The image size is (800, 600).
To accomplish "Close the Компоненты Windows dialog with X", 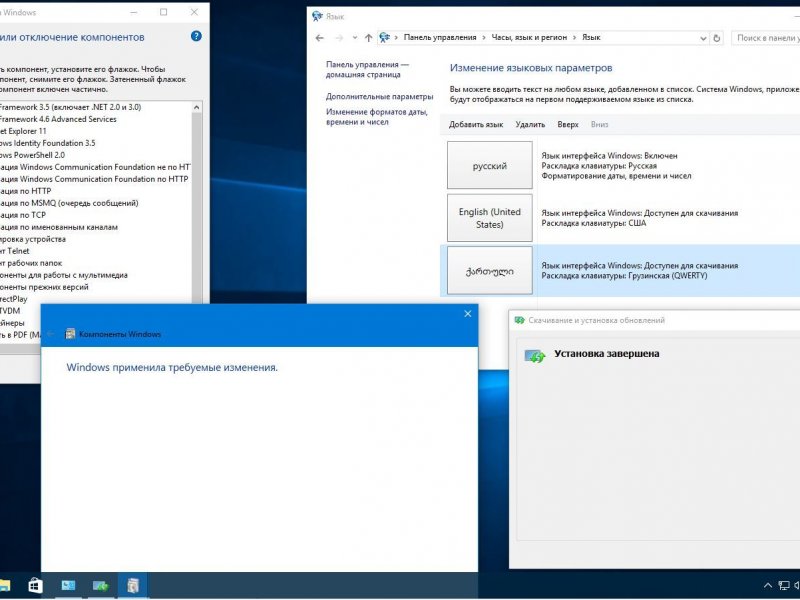I will tap(468, 314).
